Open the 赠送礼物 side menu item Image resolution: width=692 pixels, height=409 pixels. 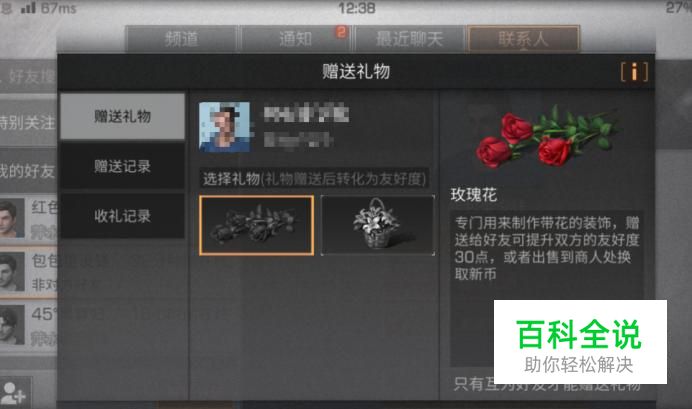point(122,116)
